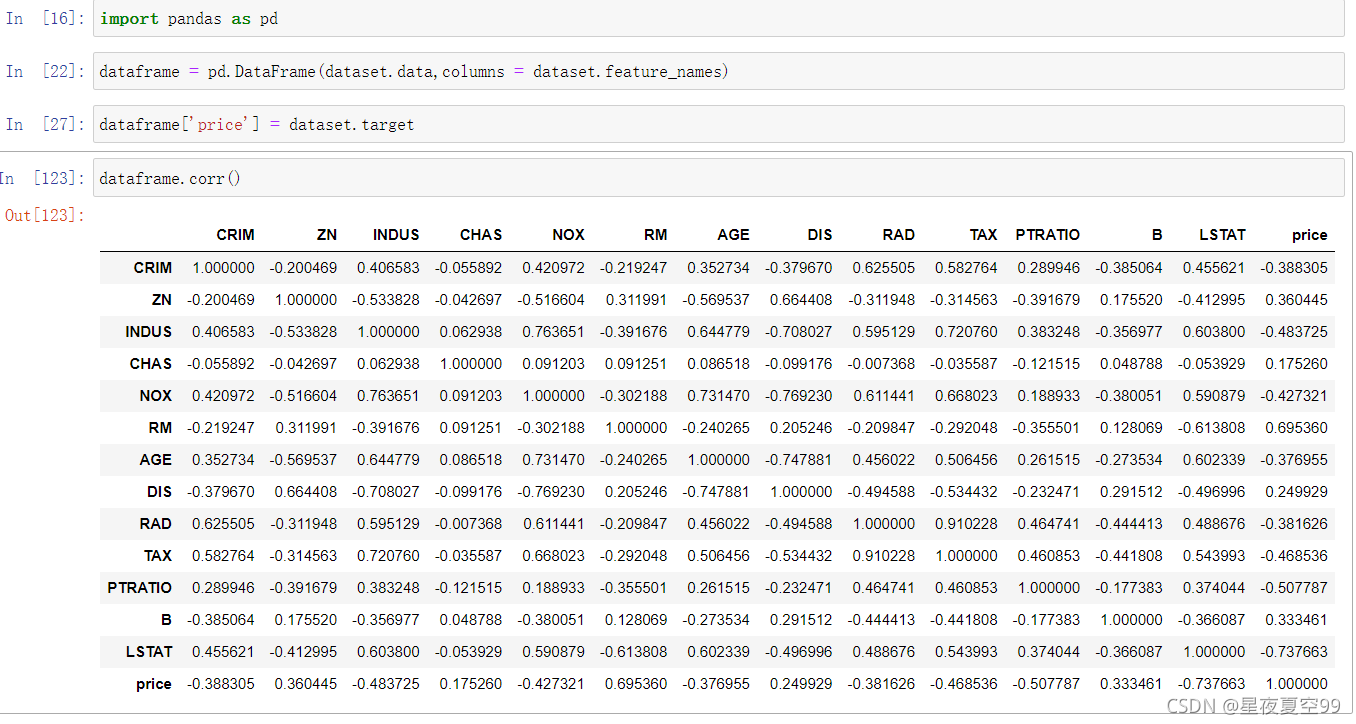Click the 0.175260 value in CHAS row
The image size is (1356, 724).
pyautogui.click(x=1296, y=364)
